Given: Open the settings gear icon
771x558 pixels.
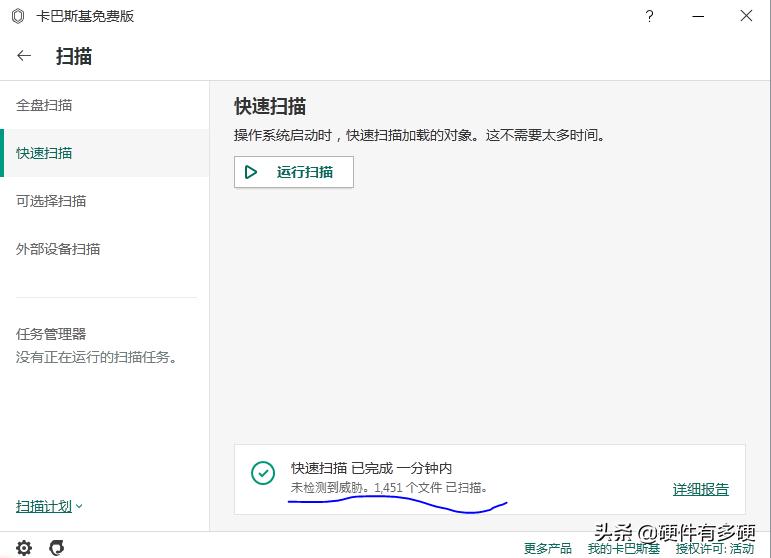Looking at the screenshot, I should tap(24, 547).
